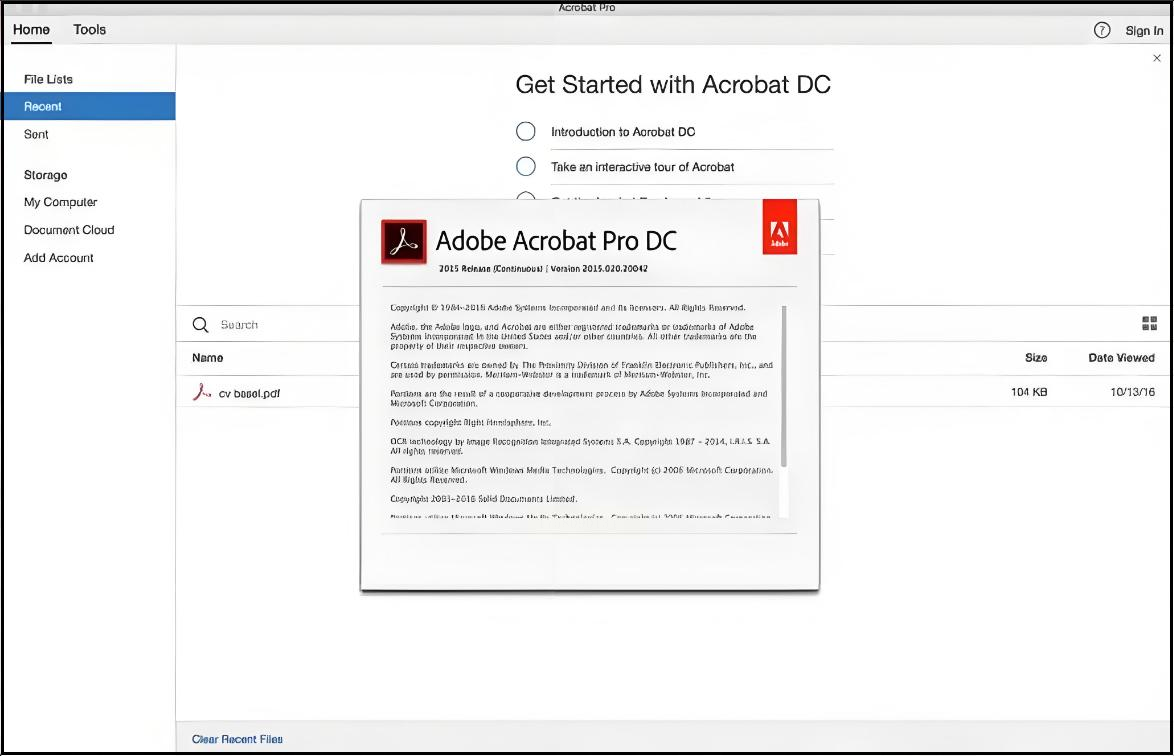
Task: Switch to thumbnail grid view icon
Action: pyautogui.click(x=1149, y=323)
